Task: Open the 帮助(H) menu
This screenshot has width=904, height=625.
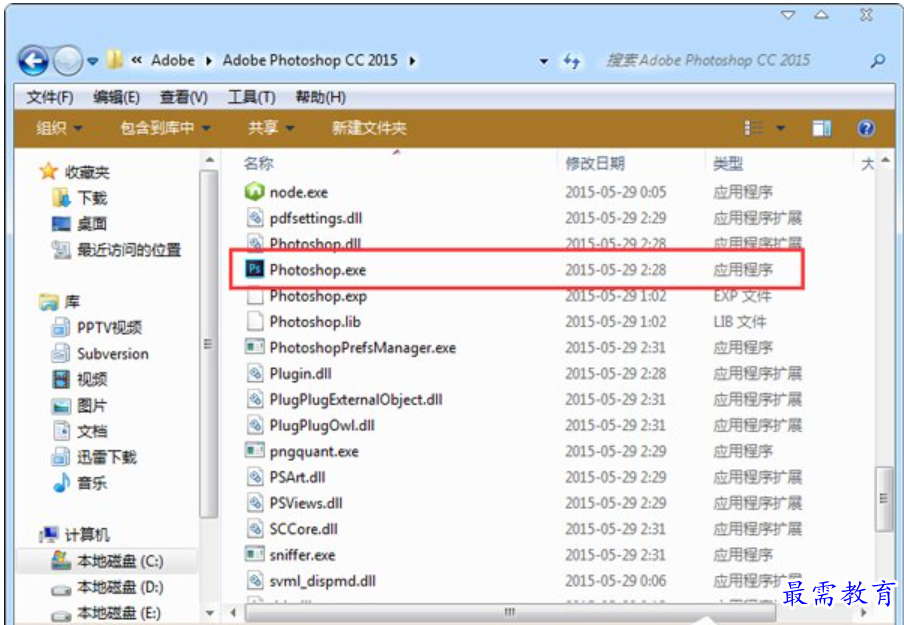Action: tap(321, 97)
